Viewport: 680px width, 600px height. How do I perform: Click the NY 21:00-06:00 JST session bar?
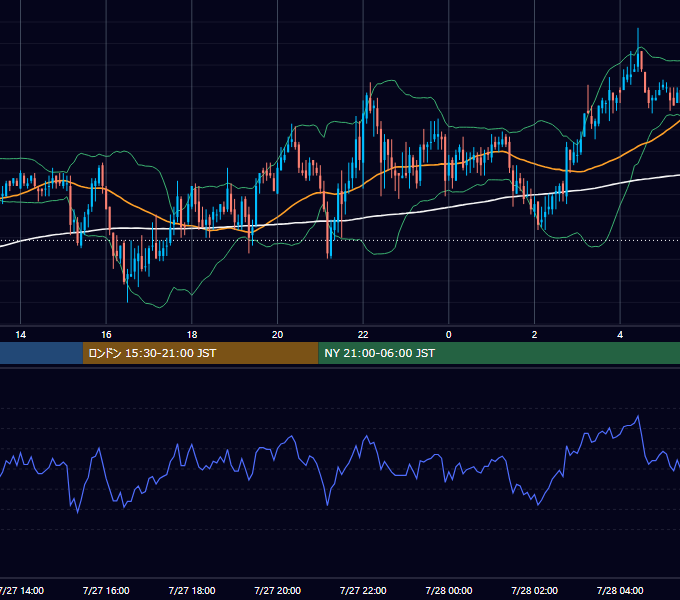click(499, 353)
